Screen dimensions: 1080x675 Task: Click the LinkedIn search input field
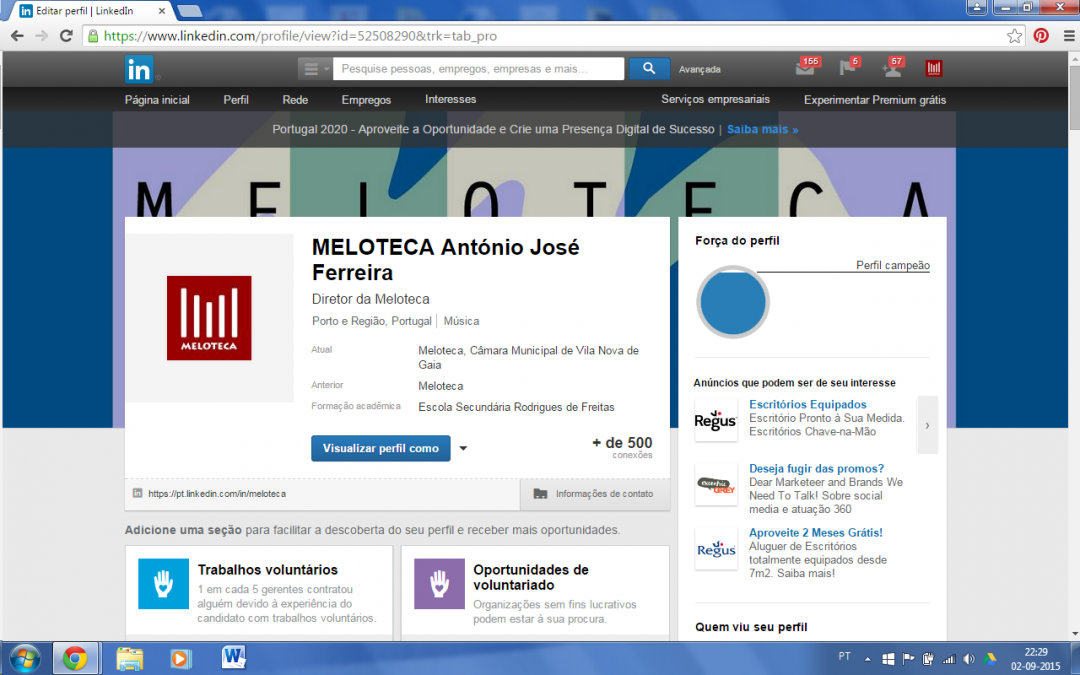[x=478, y=69]
